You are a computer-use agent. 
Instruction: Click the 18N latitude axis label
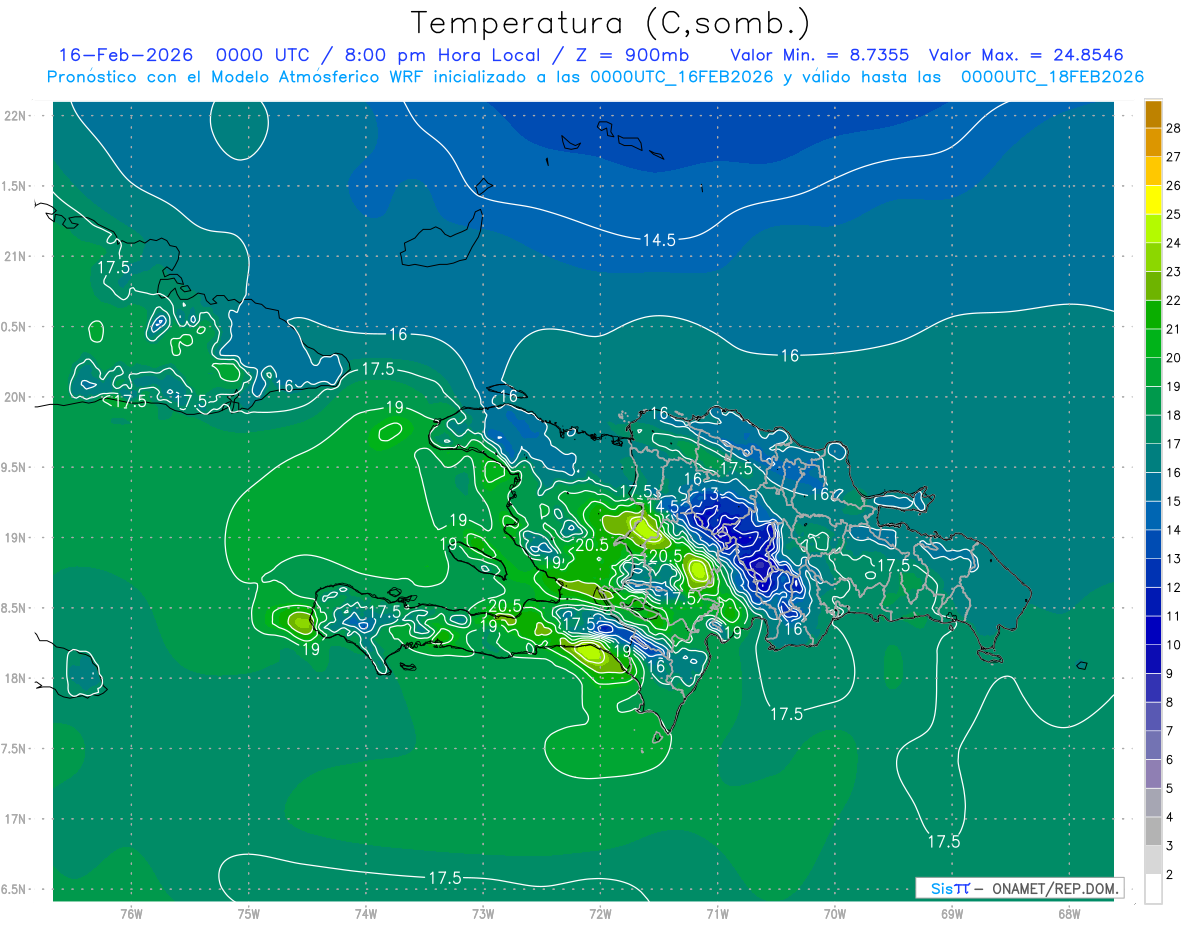click(16, 679)
